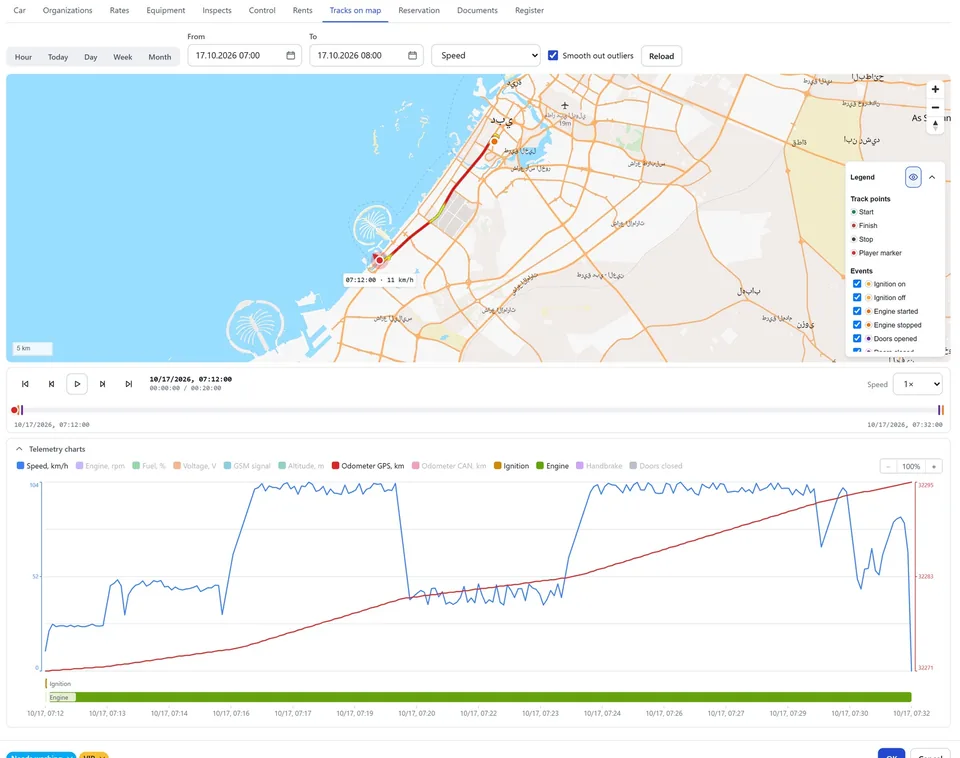Click the From datetime field

click(244, 56)
